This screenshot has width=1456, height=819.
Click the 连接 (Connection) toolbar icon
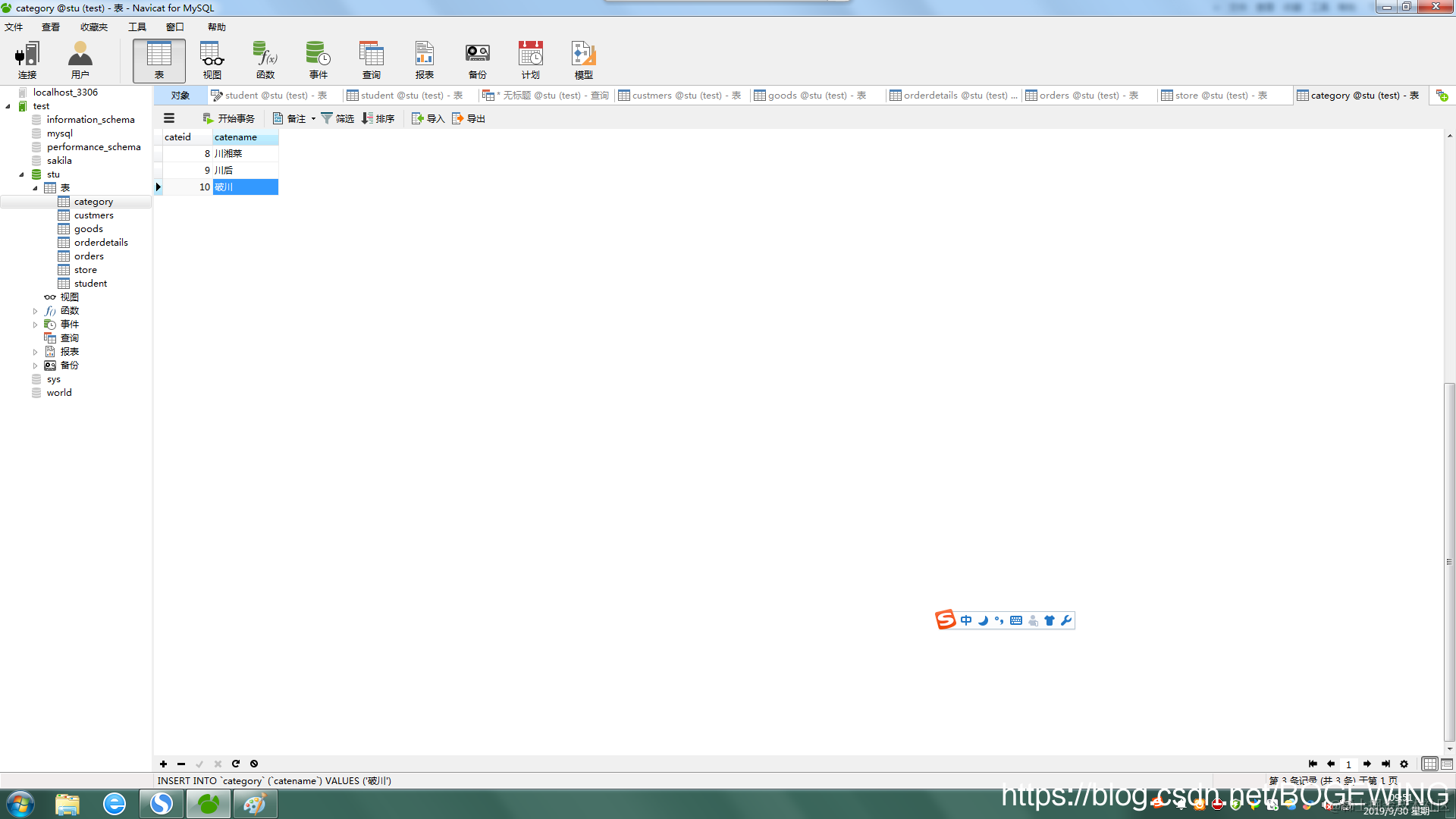(x=27, y=60)
